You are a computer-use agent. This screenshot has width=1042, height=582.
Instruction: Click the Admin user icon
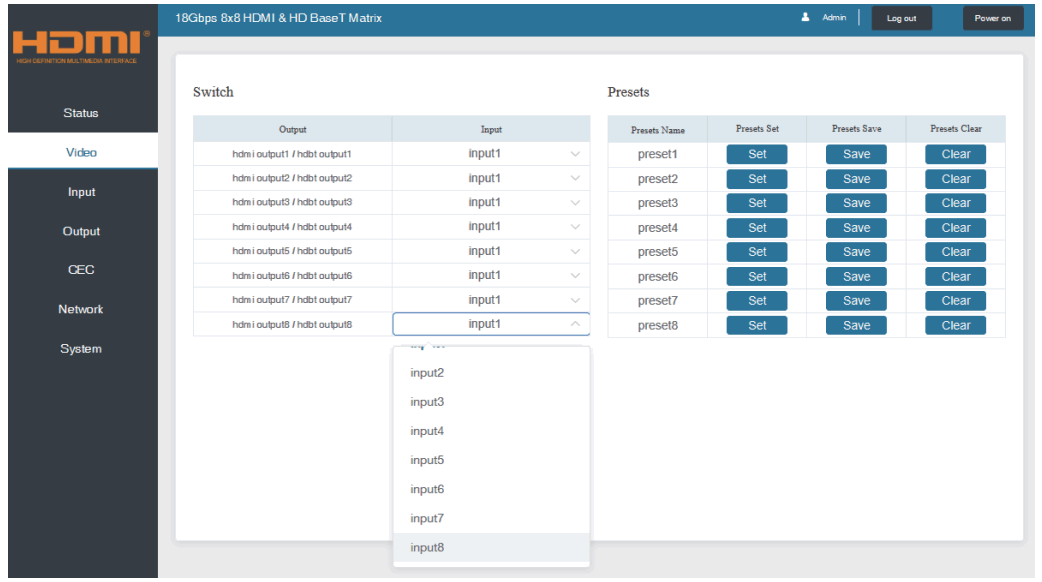point(806,18)
